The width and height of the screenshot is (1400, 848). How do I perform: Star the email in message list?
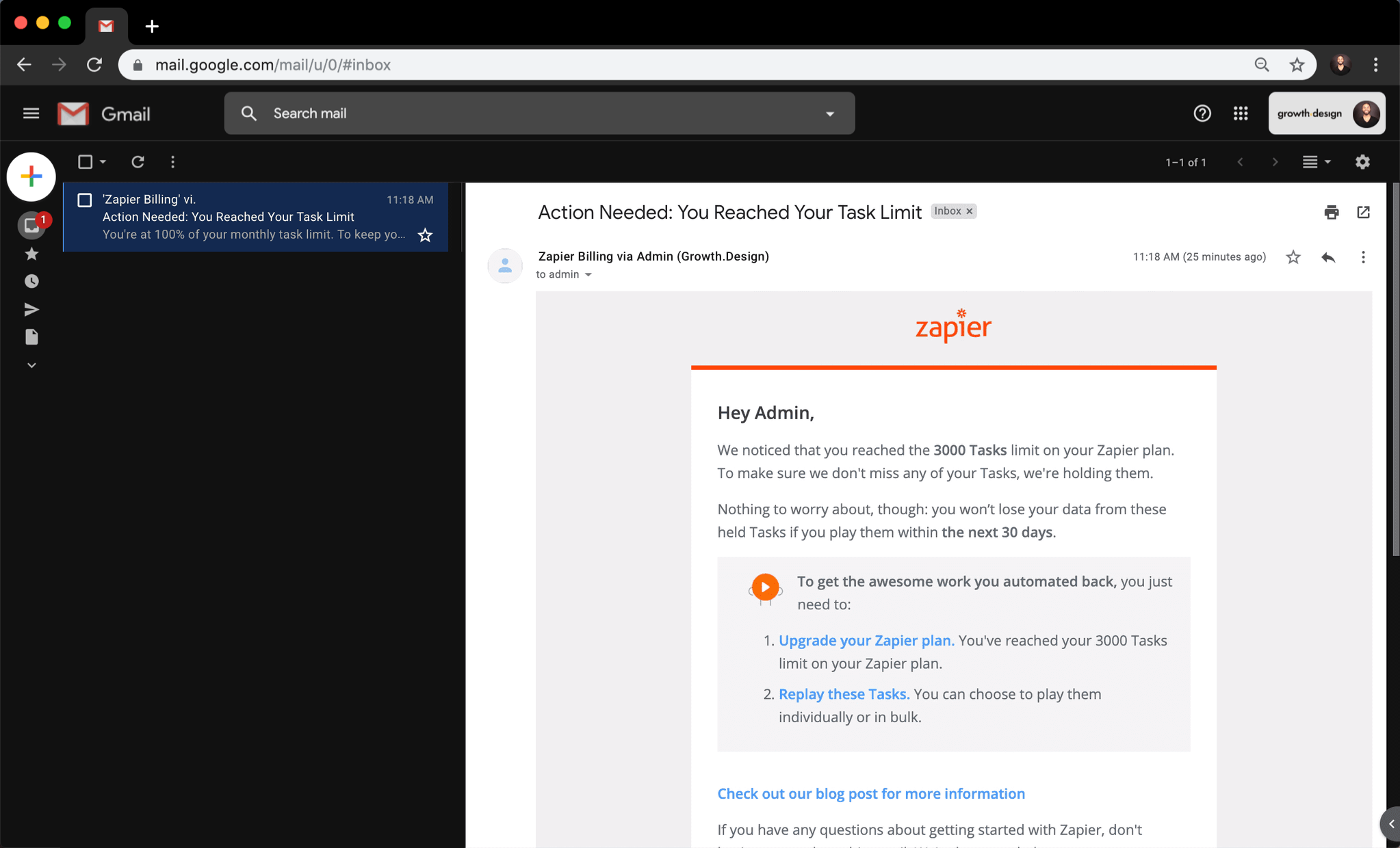pyautogui.click(x=425, y=235)
